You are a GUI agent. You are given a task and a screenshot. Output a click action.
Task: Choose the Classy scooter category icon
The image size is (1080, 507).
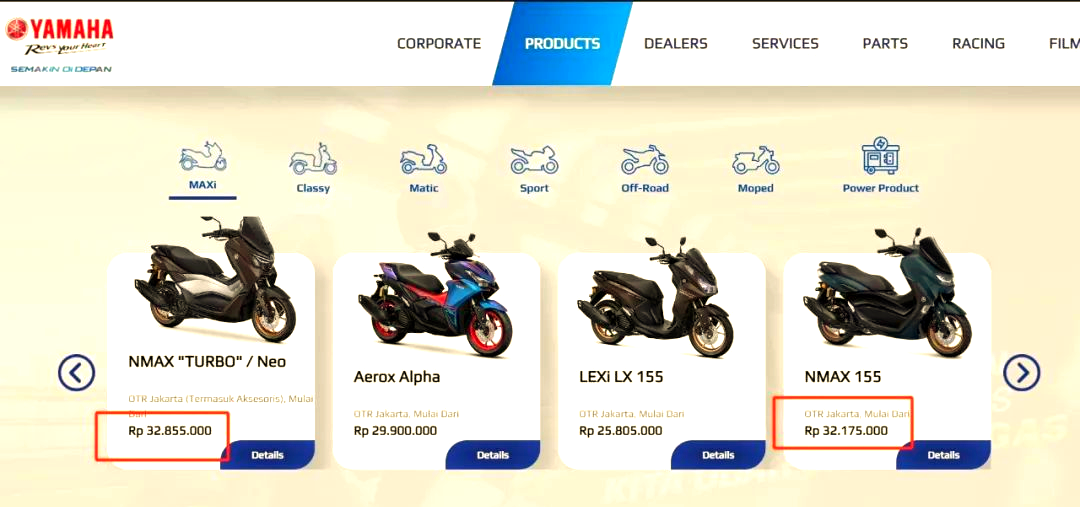point(313,158)
